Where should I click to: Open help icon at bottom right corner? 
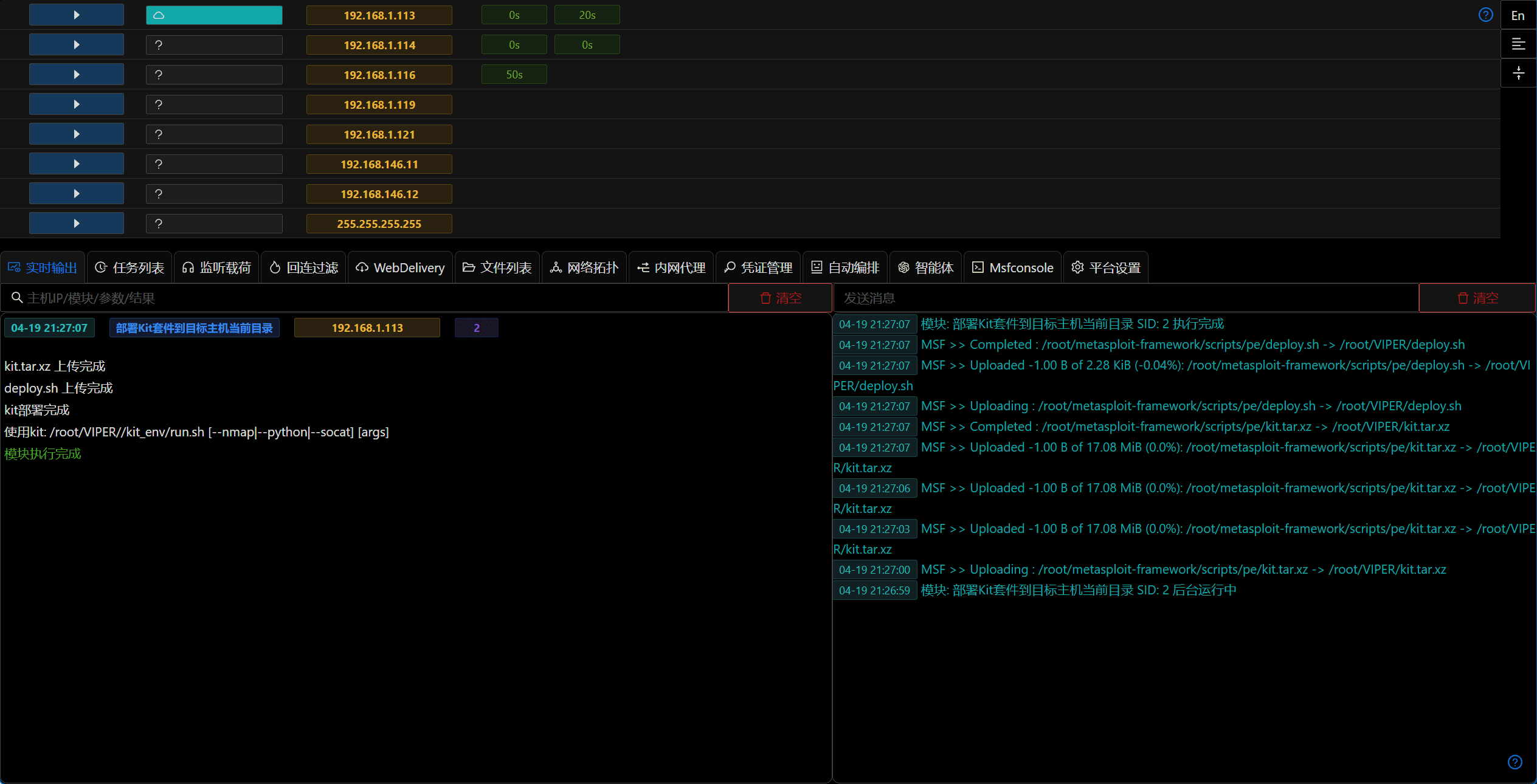(x=1515, y=762)
